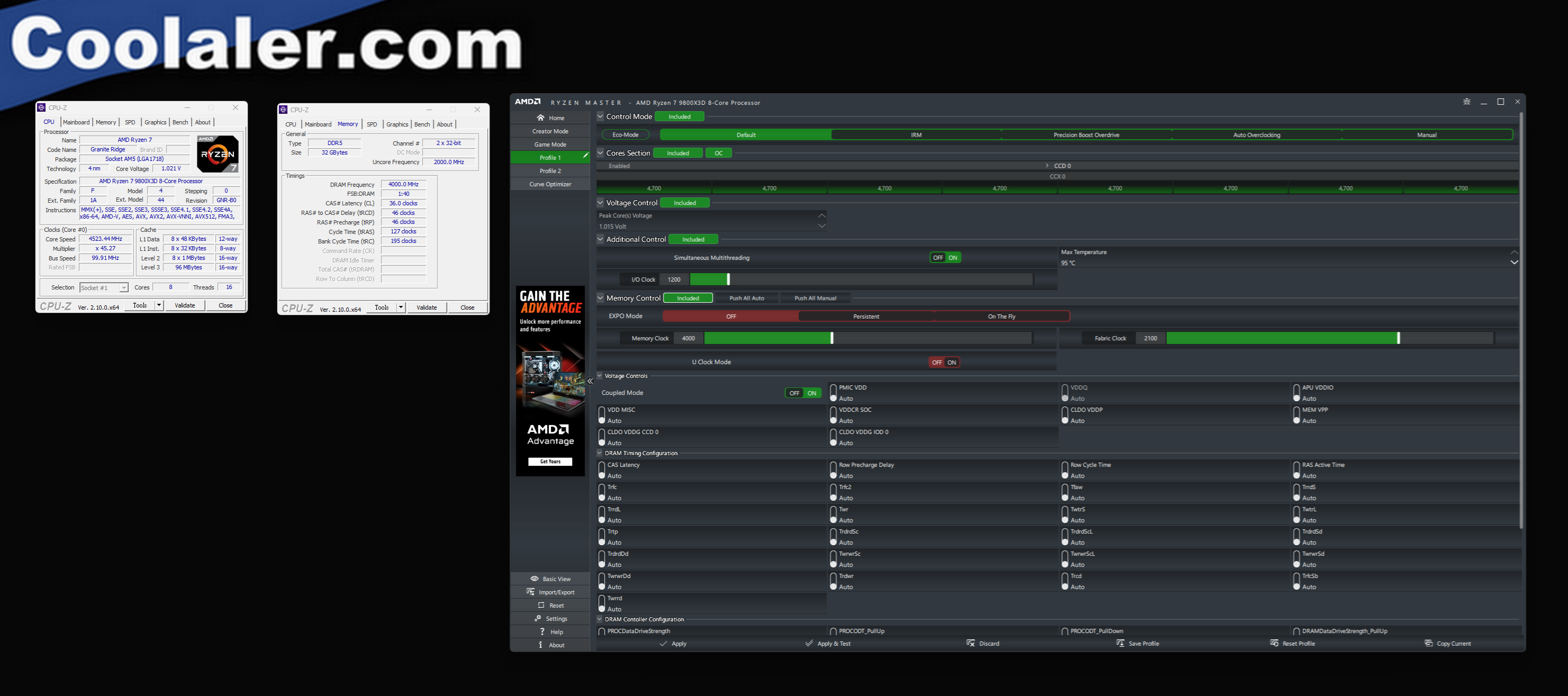The height and width of the screenshot is (696, 1568).
Task: Click Validate in the CPU-Z Memory window
Action: (x=426, y=308)
